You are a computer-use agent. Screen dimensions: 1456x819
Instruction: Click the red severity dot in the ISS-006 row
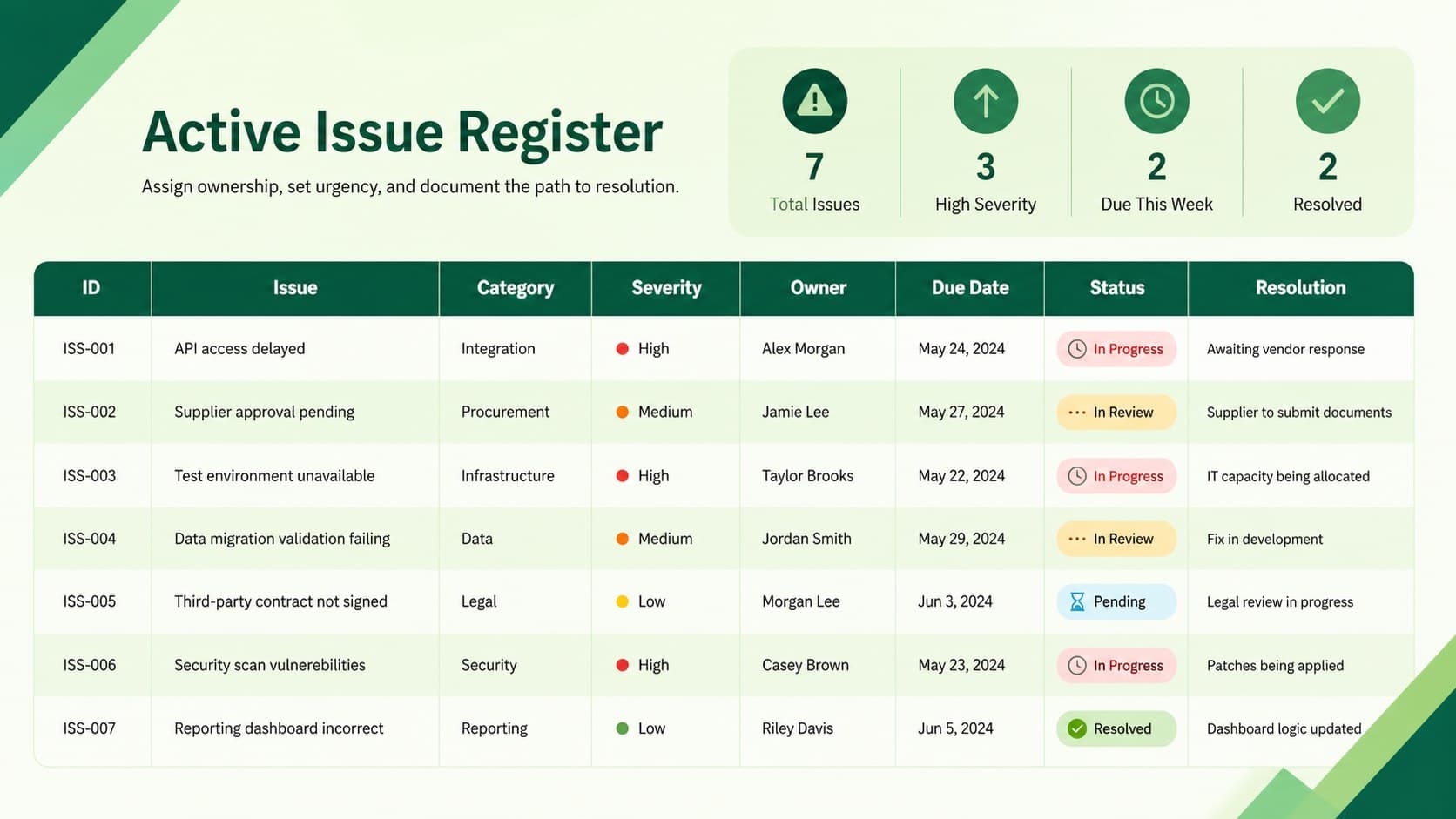[x=623, y=665]
